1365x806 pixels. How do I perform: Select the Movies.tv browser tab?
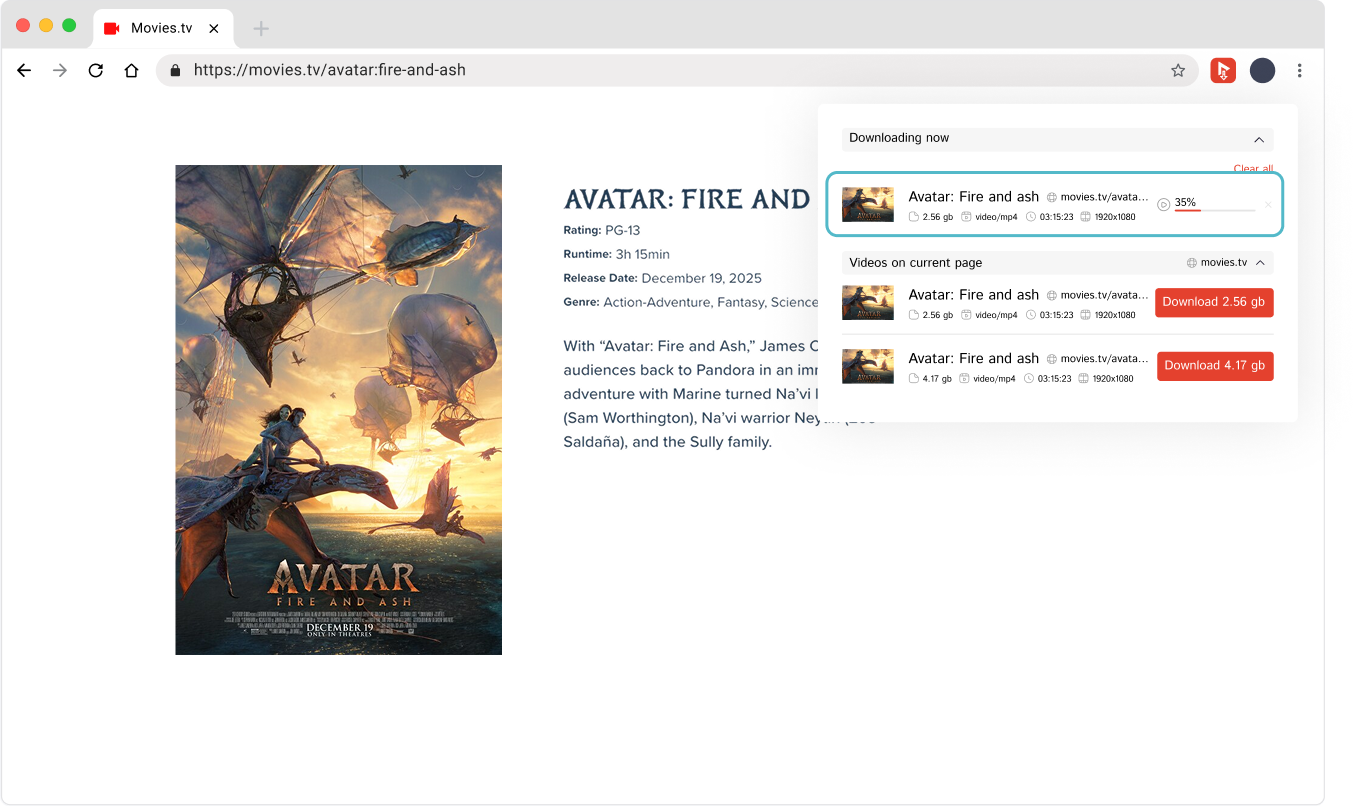161,28
